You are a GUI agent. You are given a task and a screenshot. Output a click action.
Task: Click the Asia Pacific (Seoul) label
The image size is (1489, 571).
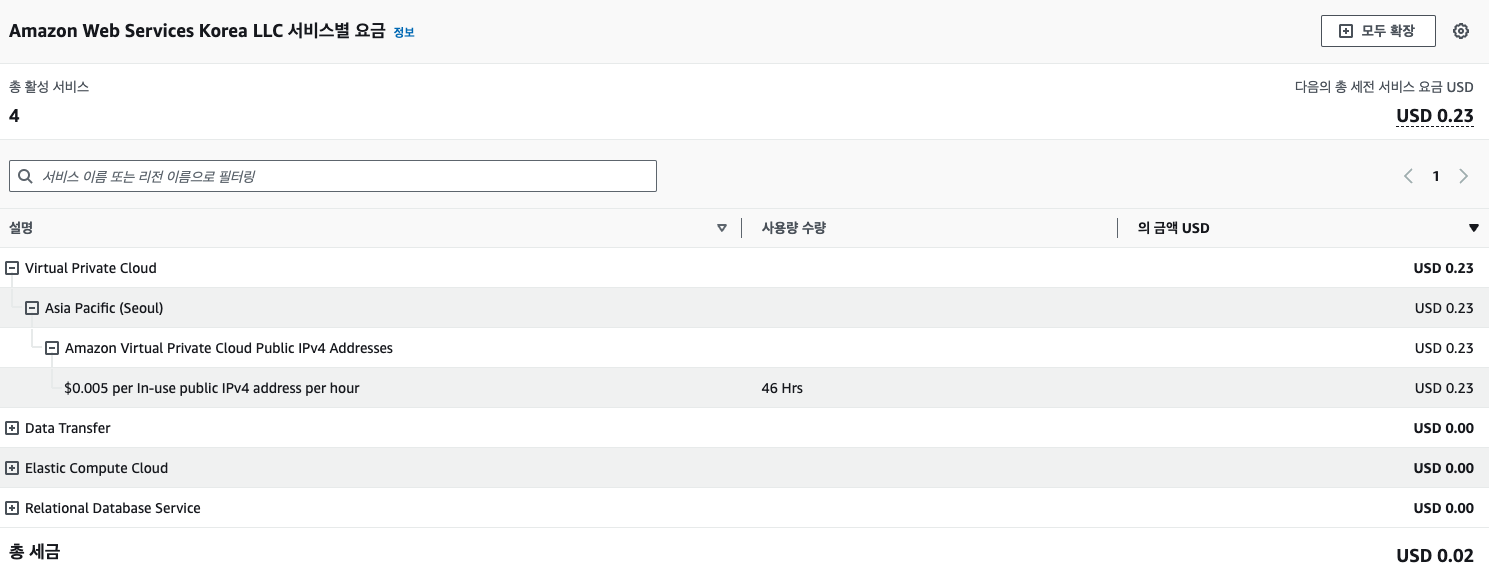[104, 308]
